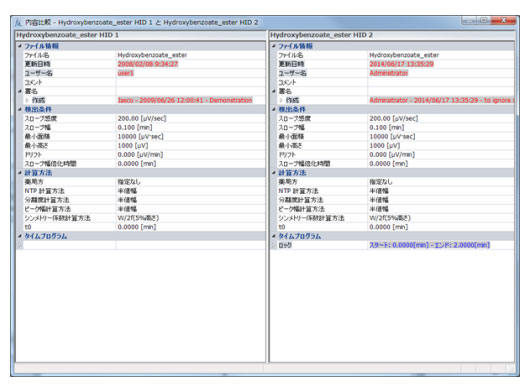Select 最小面積 value 10000 in HID 1
Screen dimensions: 530x392
click(140, 137)
